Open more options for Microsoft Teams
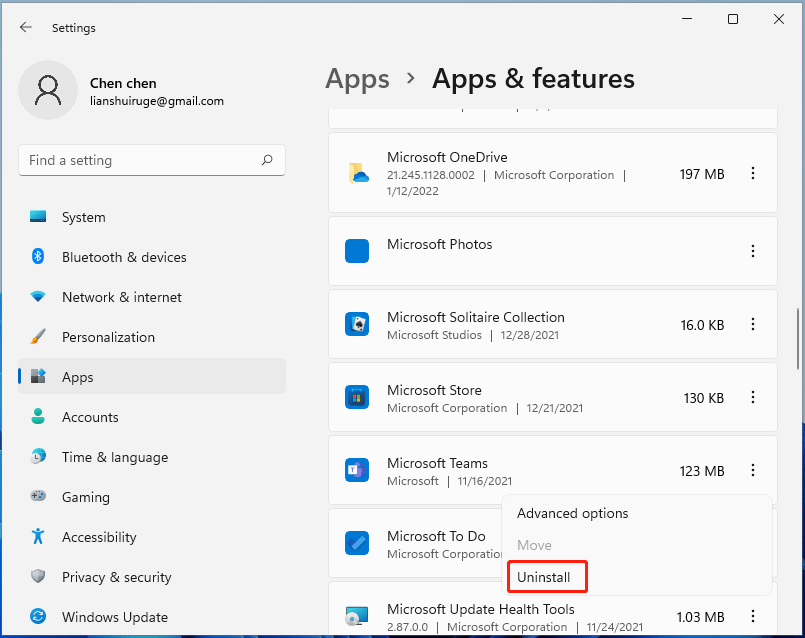Image resolution: width=805 pixels, height=638 pixels. (x=753, y=470)
